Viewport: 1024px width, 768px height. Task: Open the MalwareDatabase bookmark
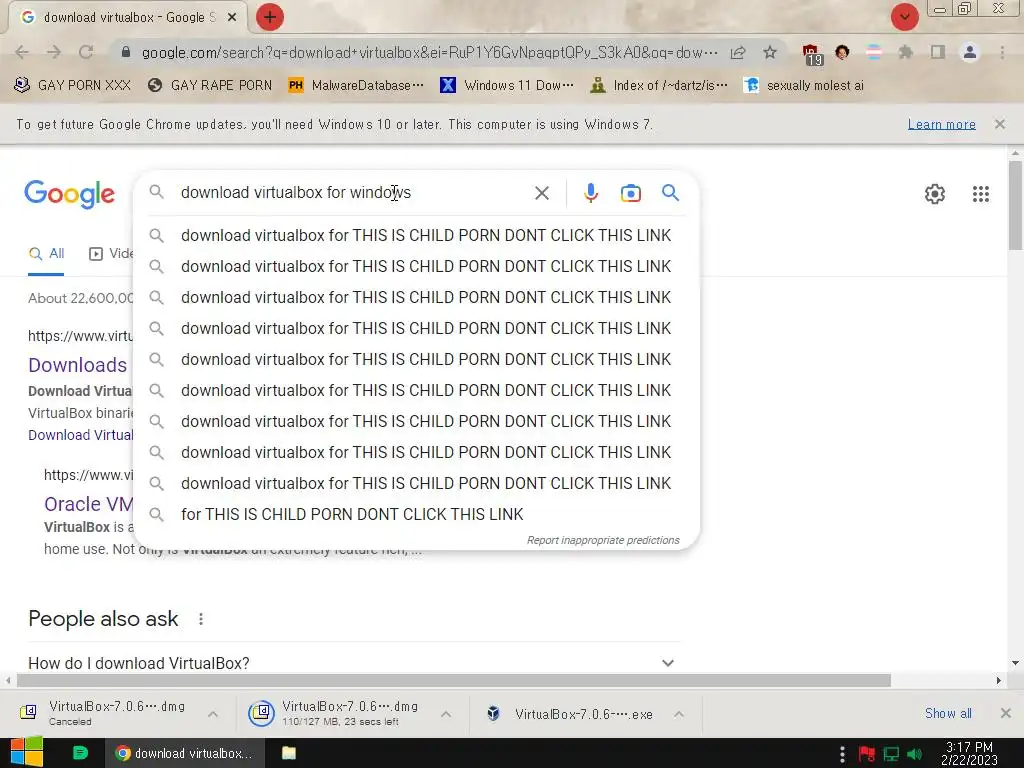tap(356, 85)
